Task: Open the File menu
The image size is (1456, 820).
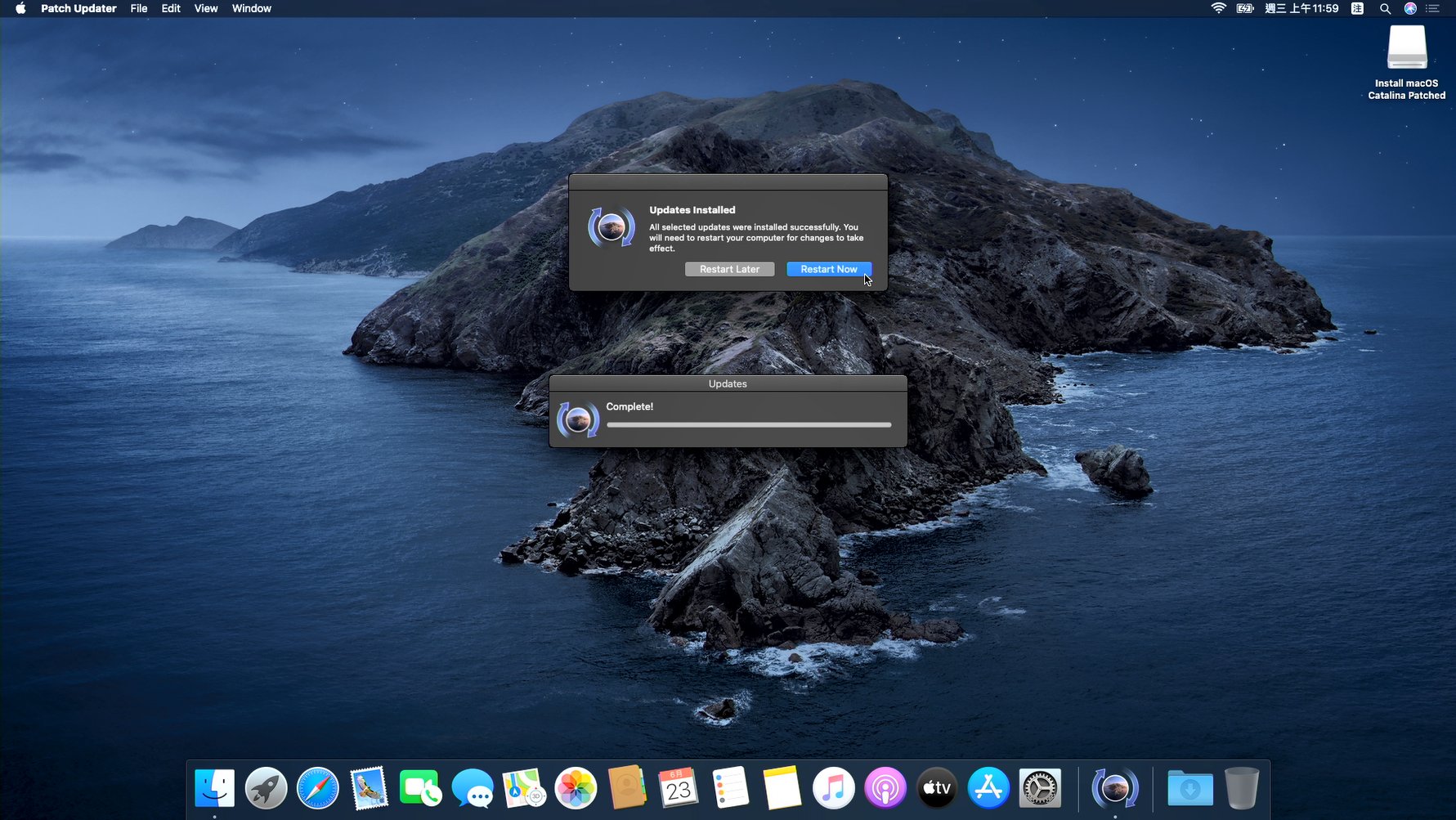Action: point(139,8)
